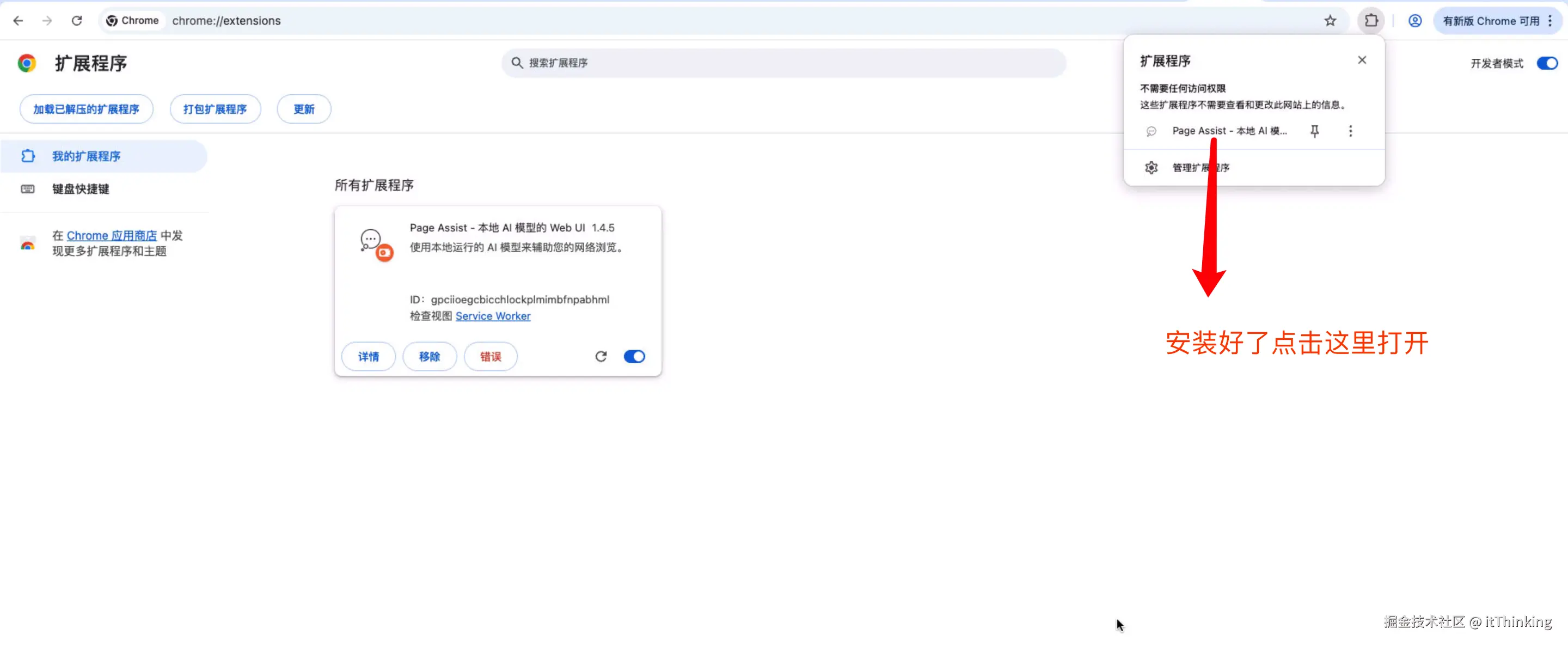The width and height of the screenshot is (1568, 647).
Task: Select 键盘快捷键 in the sidebar
Action: 81,188
